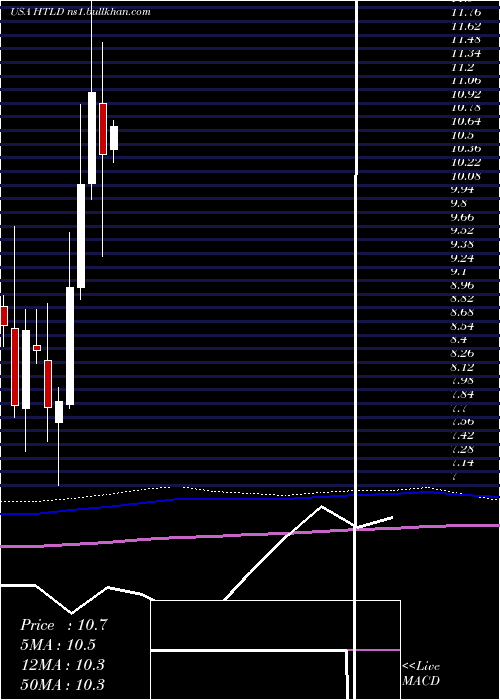The image size is (500, 700).
Task: Click the 10.78 price axis label
Action: [466, 108]
